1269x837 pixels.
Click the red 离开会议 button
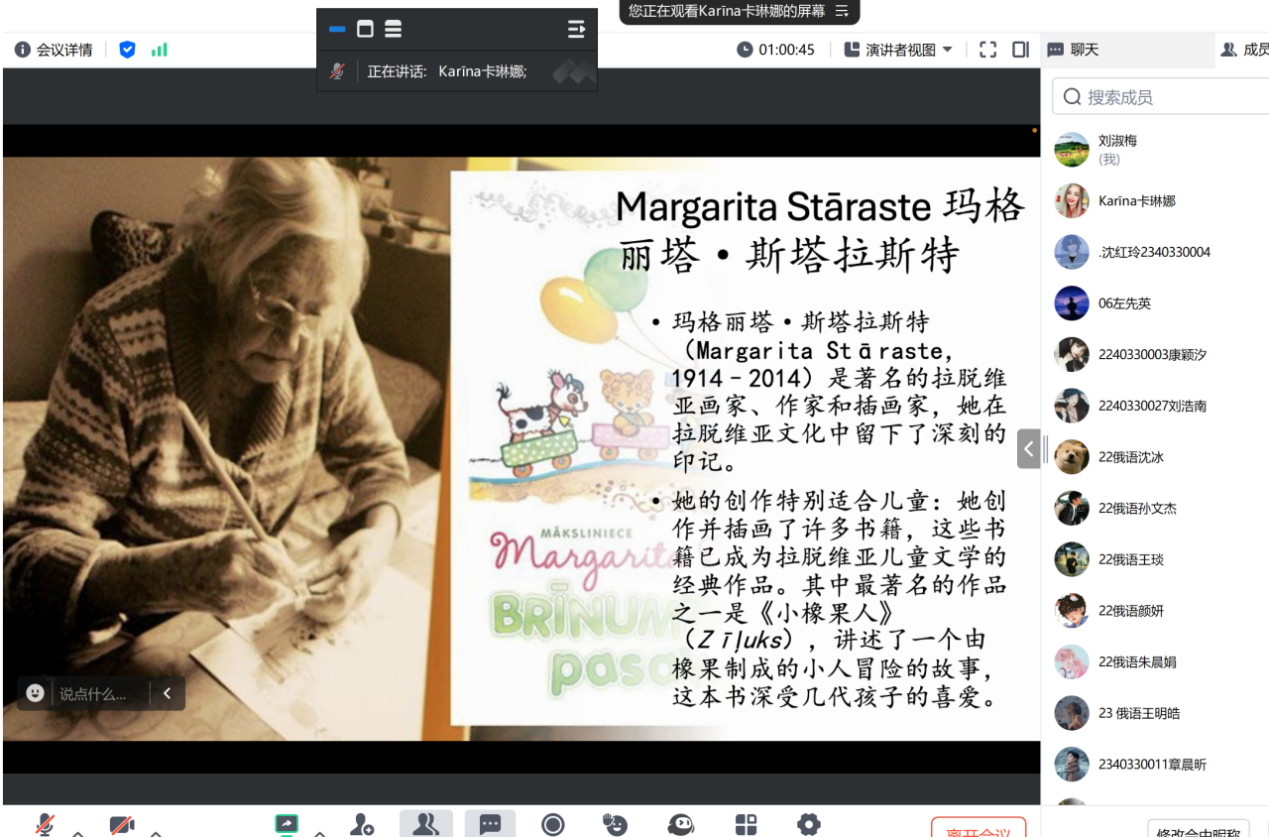coord(978,829)
